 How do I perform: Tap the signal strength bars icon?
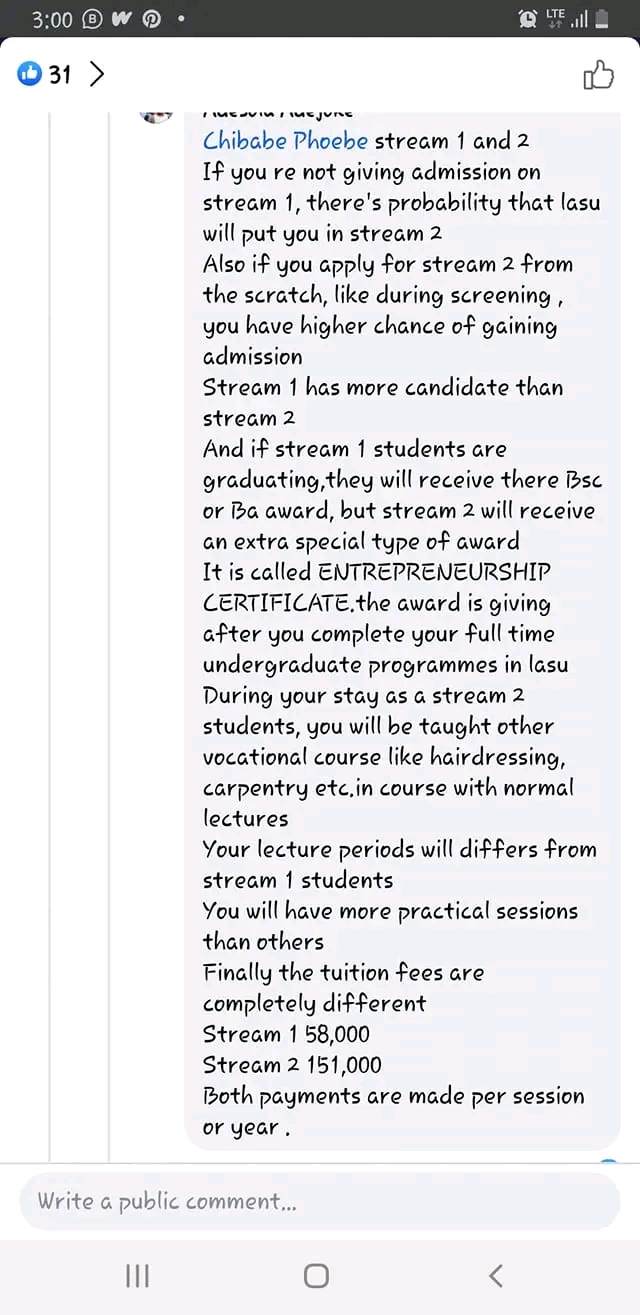click(580, 17)
